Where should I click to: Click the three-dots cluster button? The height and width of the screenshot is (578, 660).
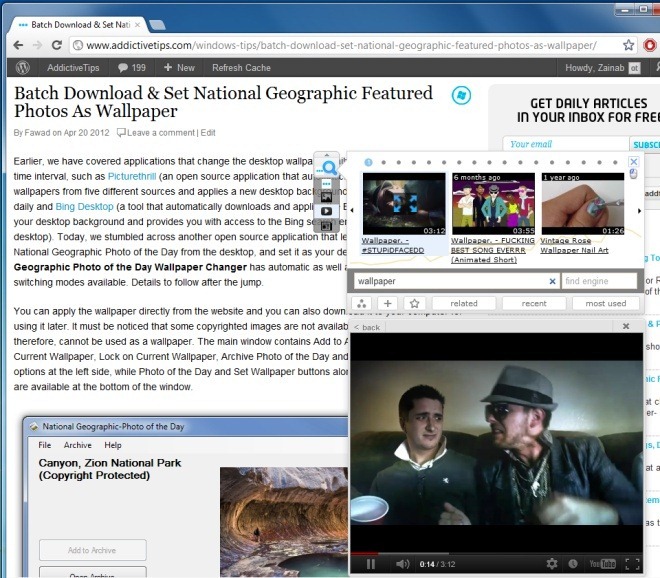pos(362,304)
